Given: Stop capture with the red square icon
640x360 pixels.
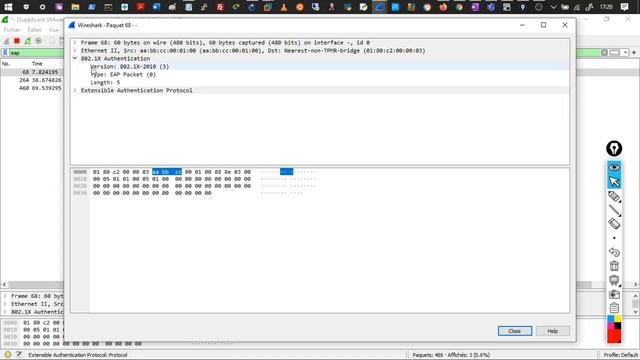Looking at the screenshot, I should [x=17, y=41].
